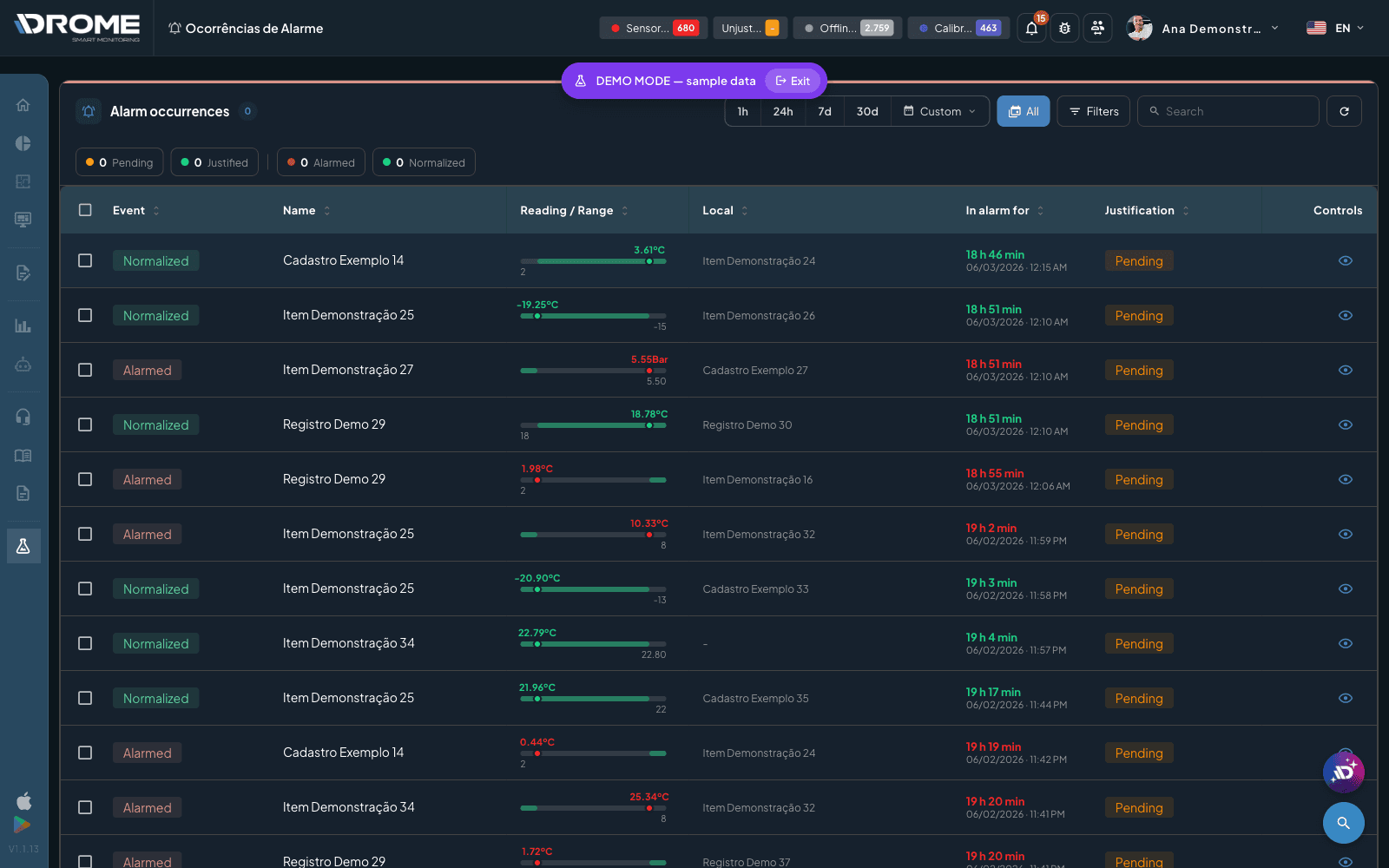The width and height of the screenshot is (1389, 868).
Task: Check the row with reading -19.25°C
Action: tap(85, 315)
